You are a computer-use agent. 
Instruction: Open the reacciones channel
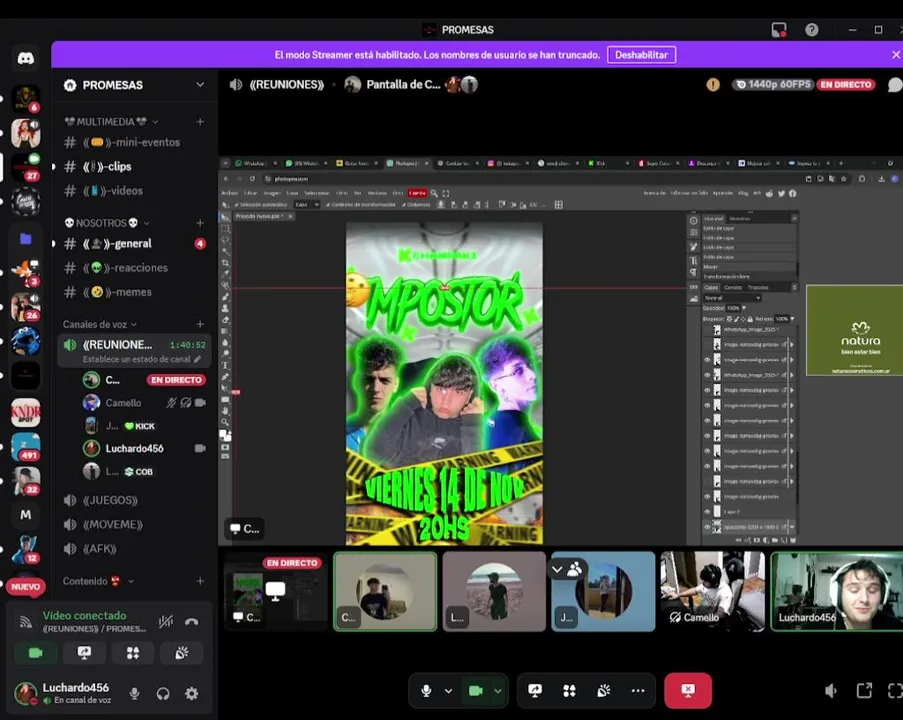134,268
